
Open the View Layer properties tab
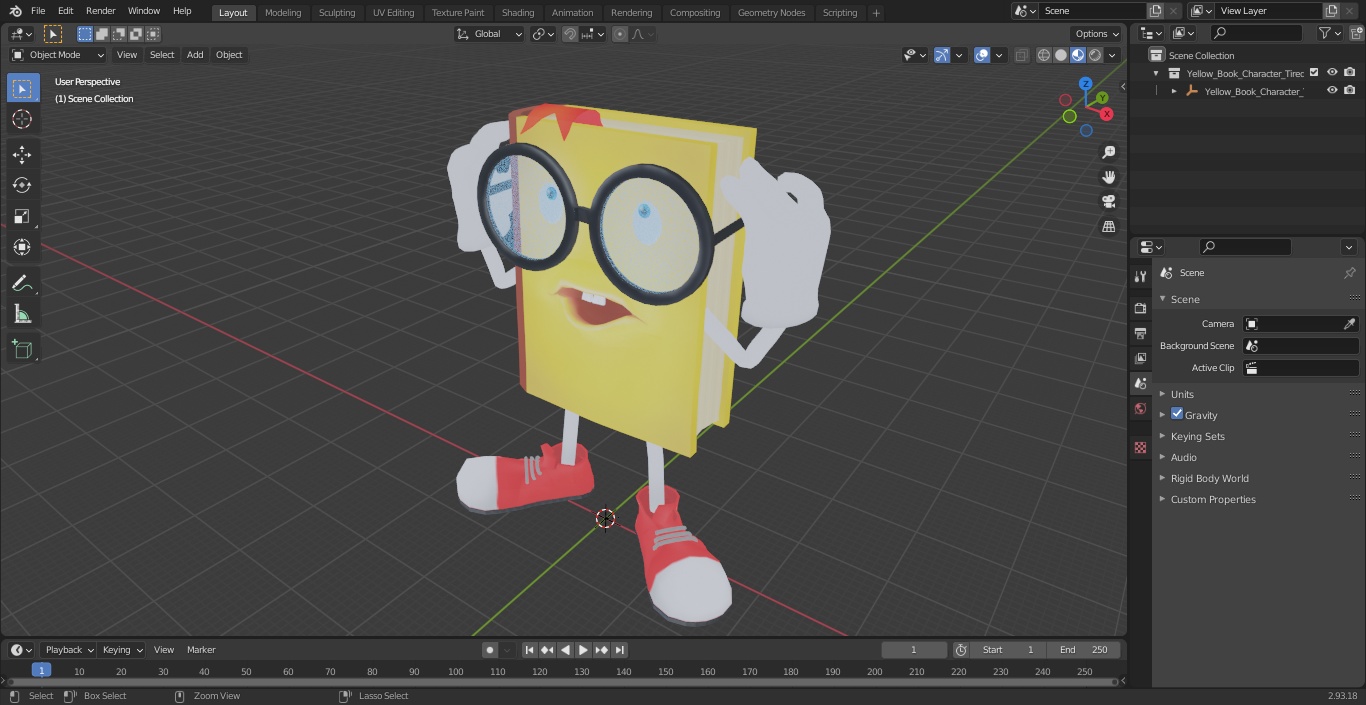click(x=1140, y=358)
